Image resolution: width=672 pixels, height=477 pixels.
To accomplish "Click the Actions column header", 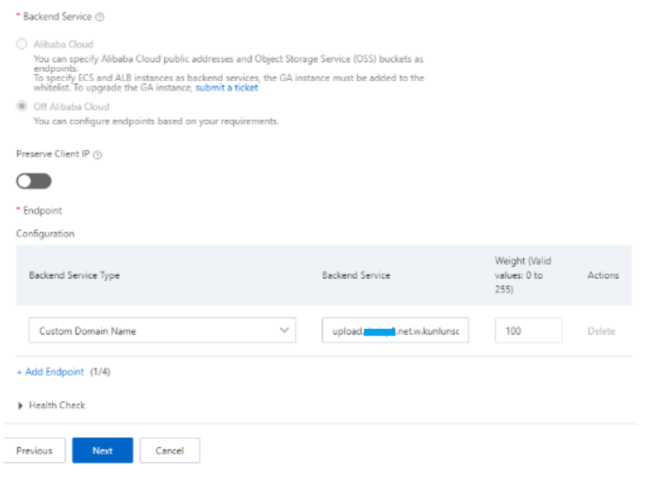I will click(603, 275).
